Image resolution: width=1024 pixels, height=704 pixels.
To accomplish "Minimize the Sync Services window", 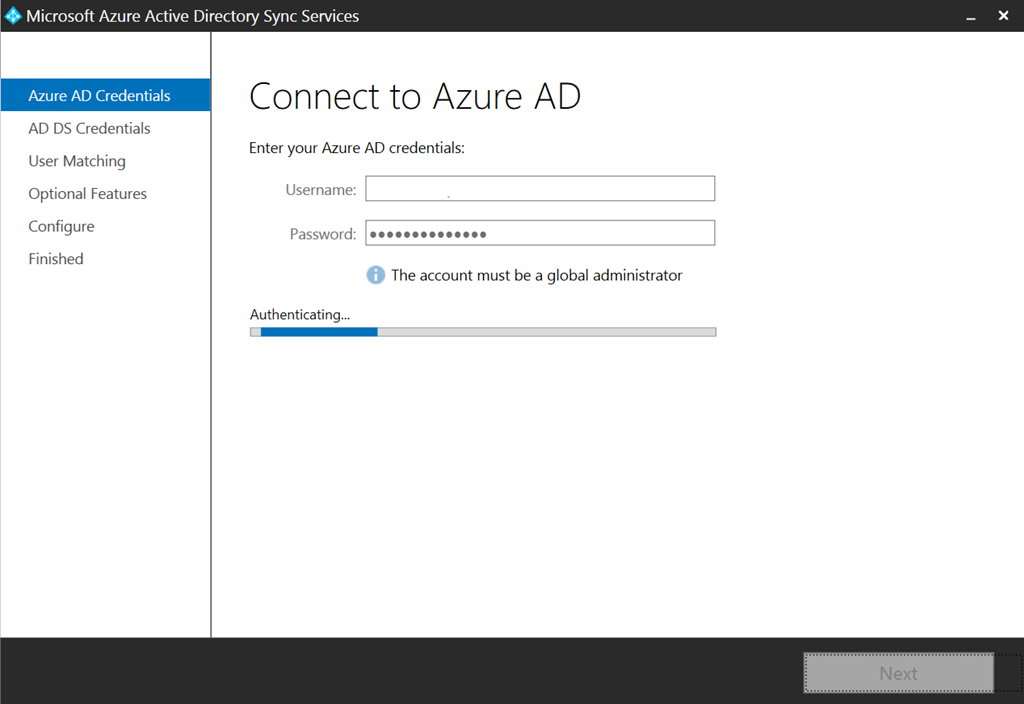I will click(971, 16).
